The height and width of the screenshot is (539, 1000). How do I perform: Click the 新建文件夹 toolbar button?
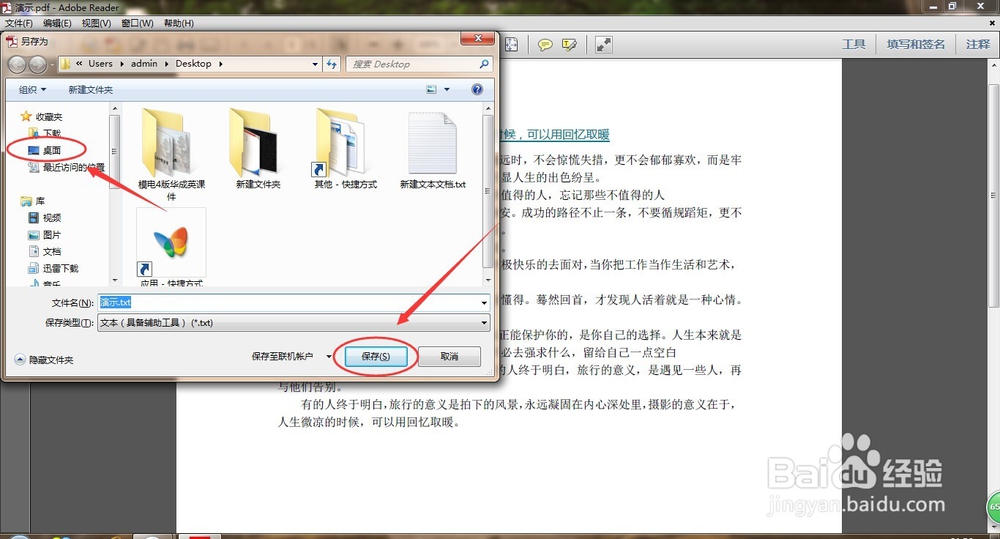(x=91, y=90)
